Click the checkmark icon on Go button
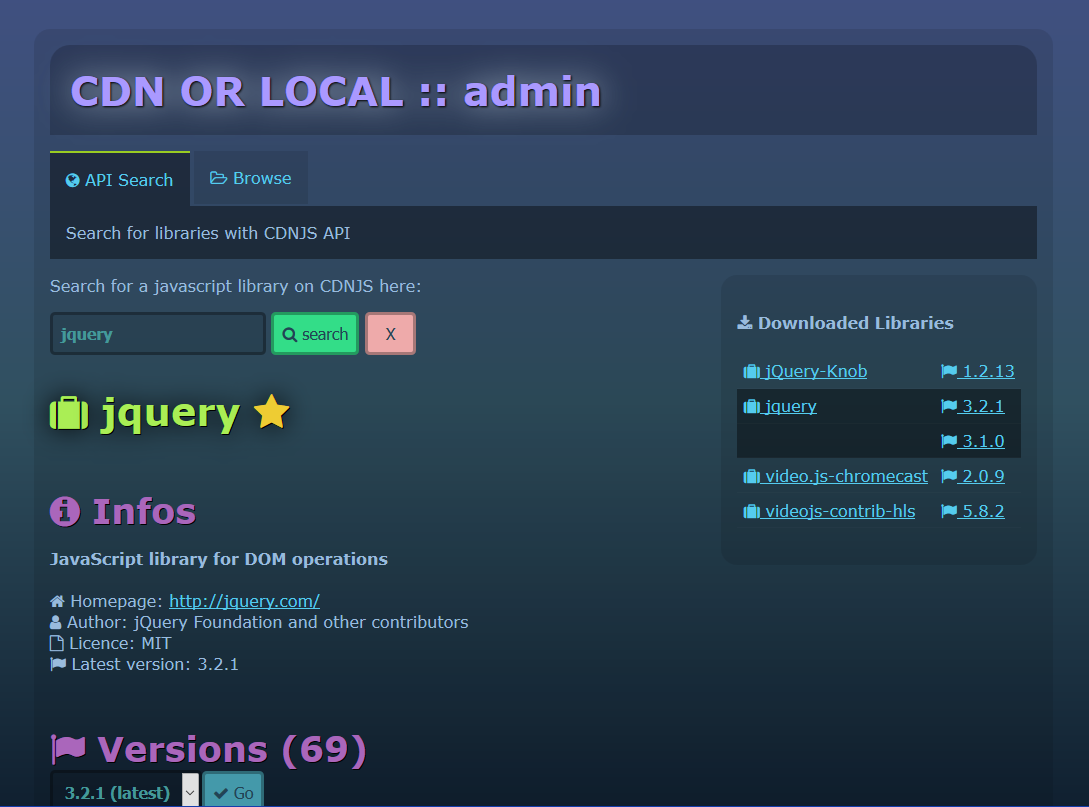This screenshot has width=1089, height=807. (x=221, y=793)
